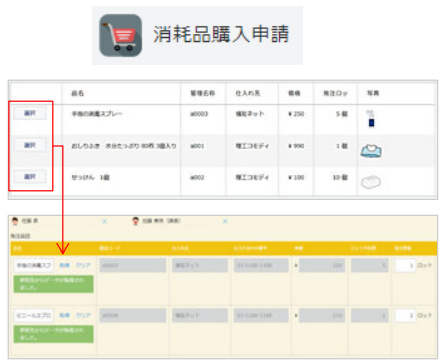Click the 品名 column header in product table

pos(77,93)
